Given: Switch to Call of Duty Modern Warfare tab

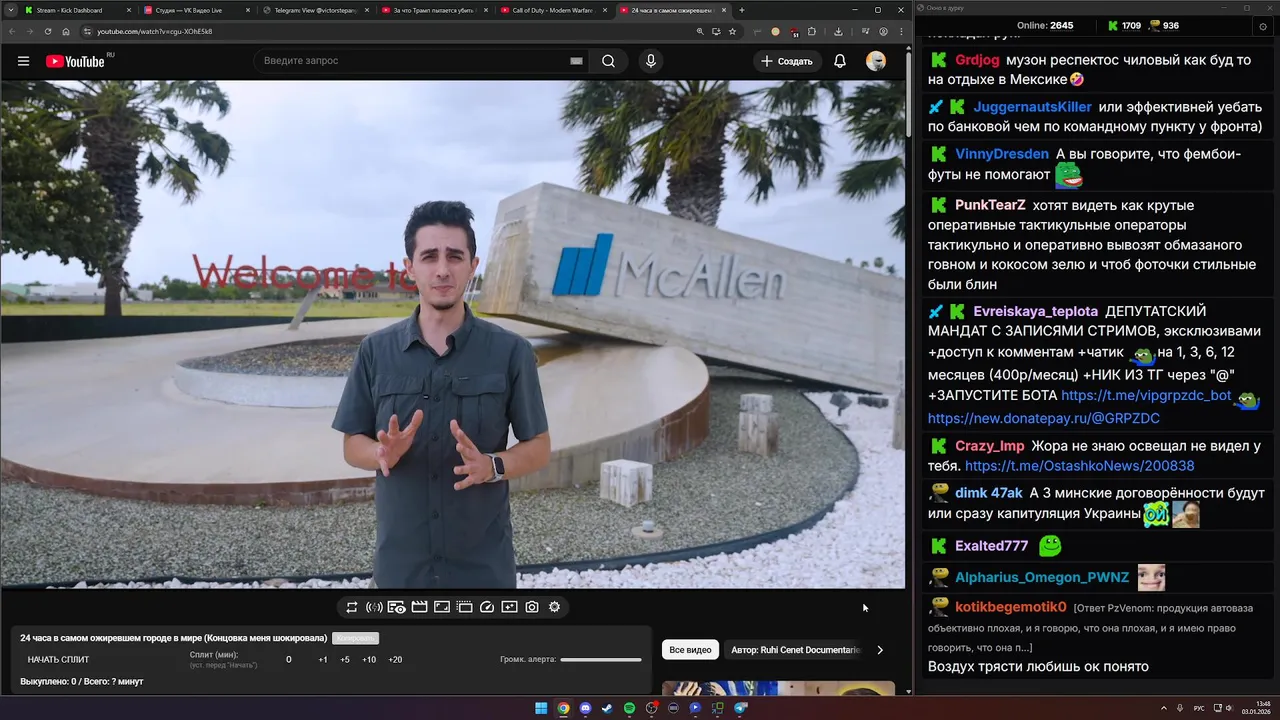Looking at the screenshot, I should (552, 10).
